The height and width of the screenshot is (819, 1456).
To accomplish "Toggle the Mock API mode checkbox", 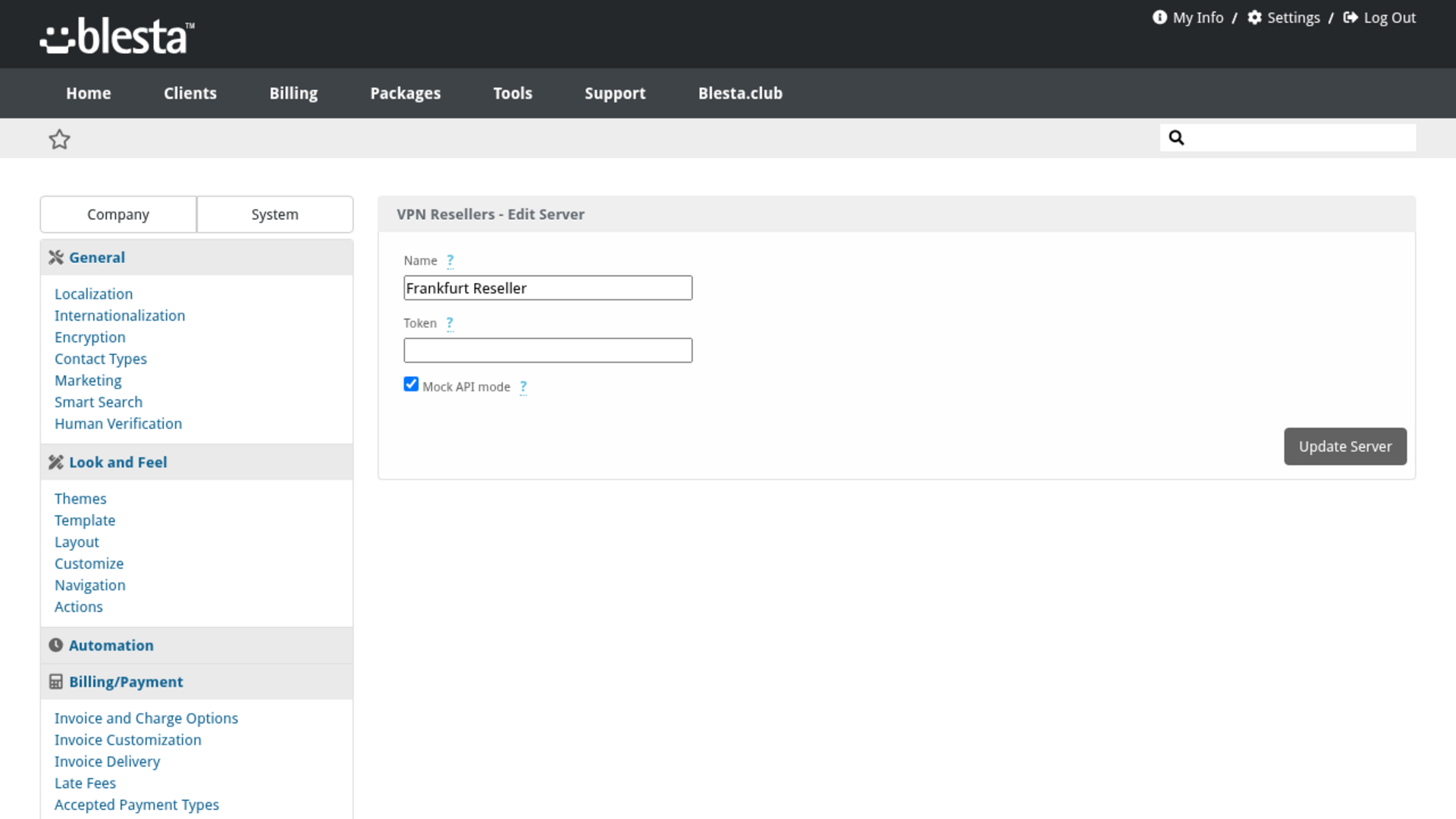I will tap(411, 384).
